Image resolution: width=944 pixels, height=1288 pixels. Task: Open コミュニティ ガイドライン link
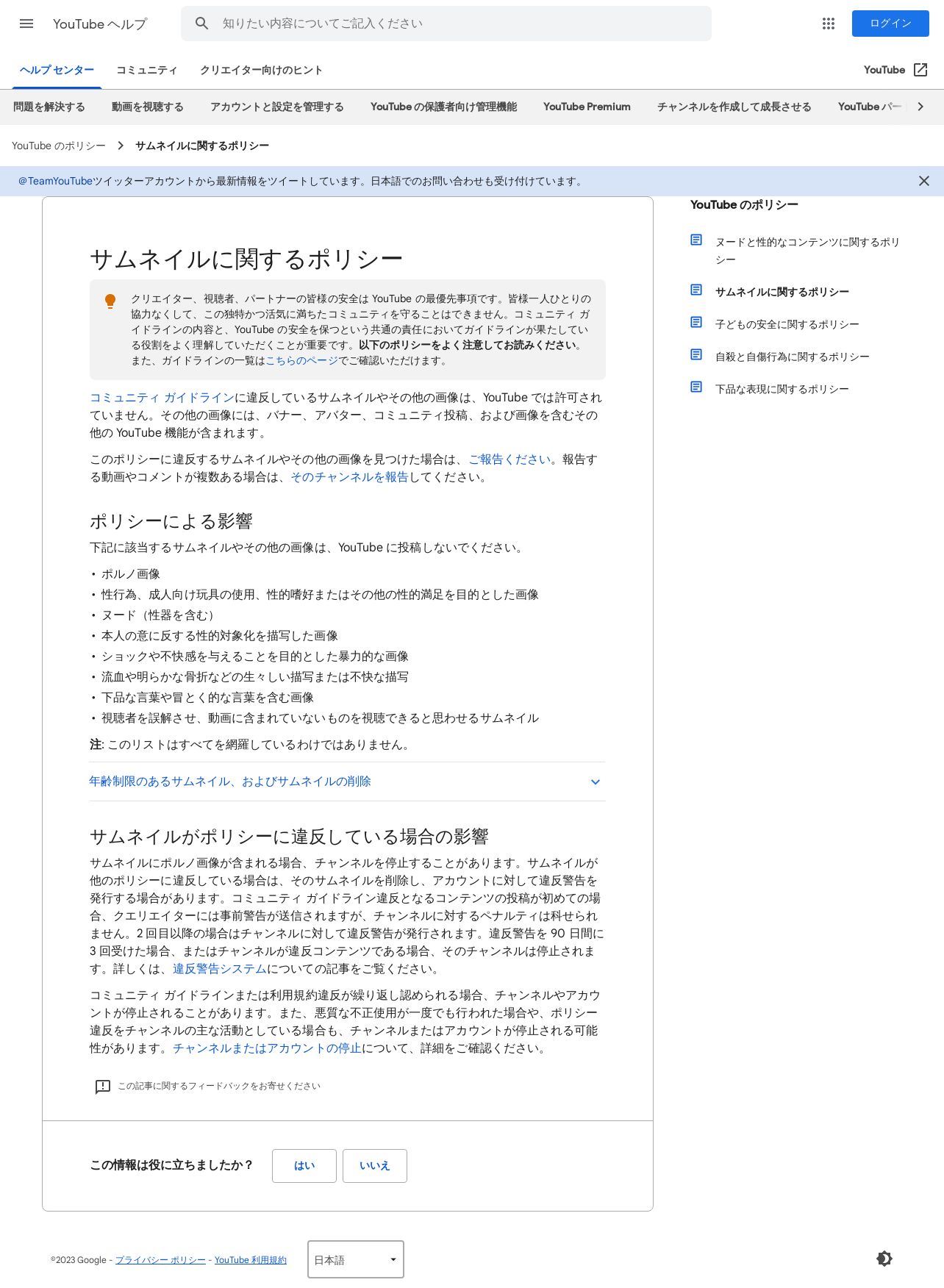(162, 397)
